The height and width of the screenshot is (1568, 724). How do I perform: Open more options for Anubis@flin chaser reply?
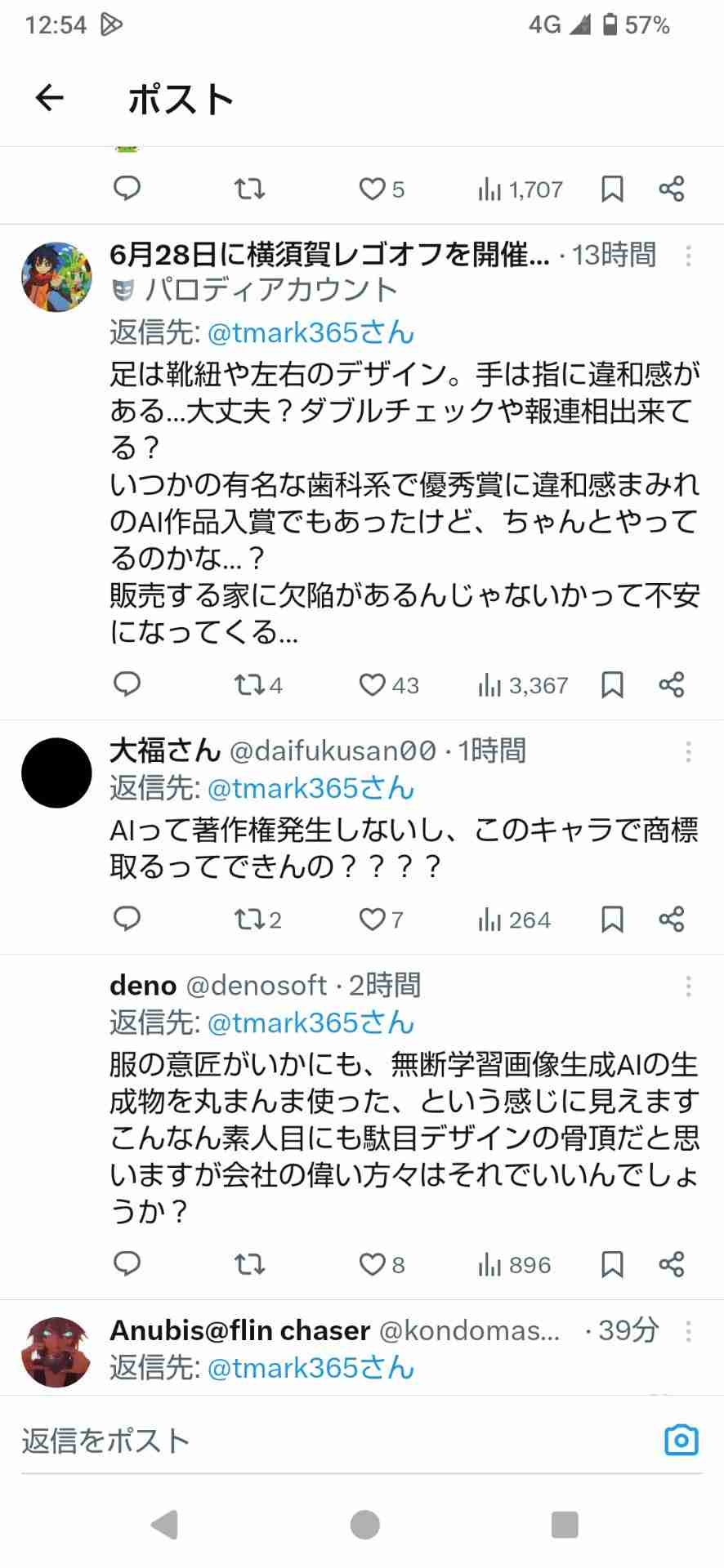[688, 1330]
